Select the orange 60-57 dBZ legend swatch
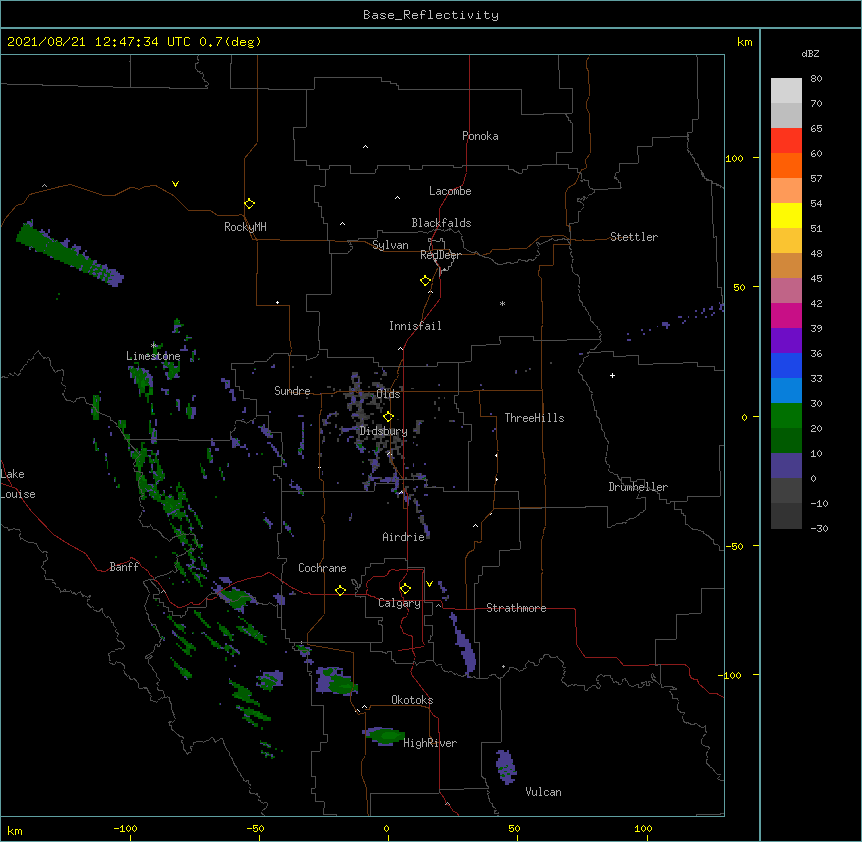 tap(786, 165)
